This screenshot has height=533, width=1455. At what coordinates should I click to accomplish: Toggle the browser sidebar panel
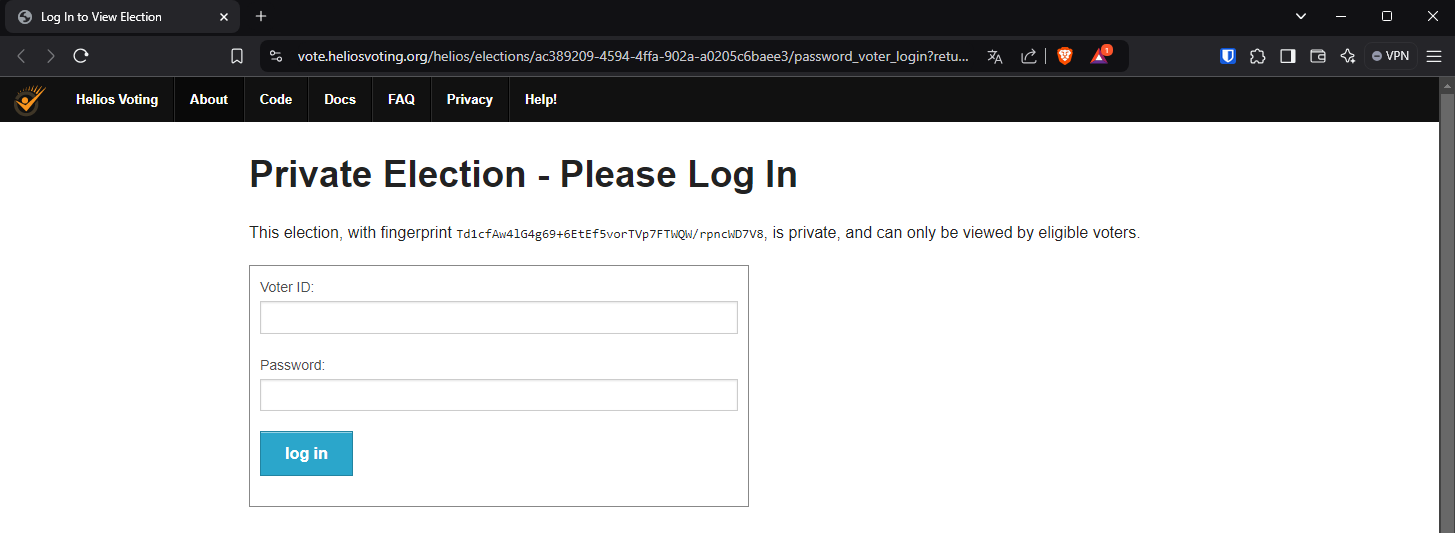1288,56
